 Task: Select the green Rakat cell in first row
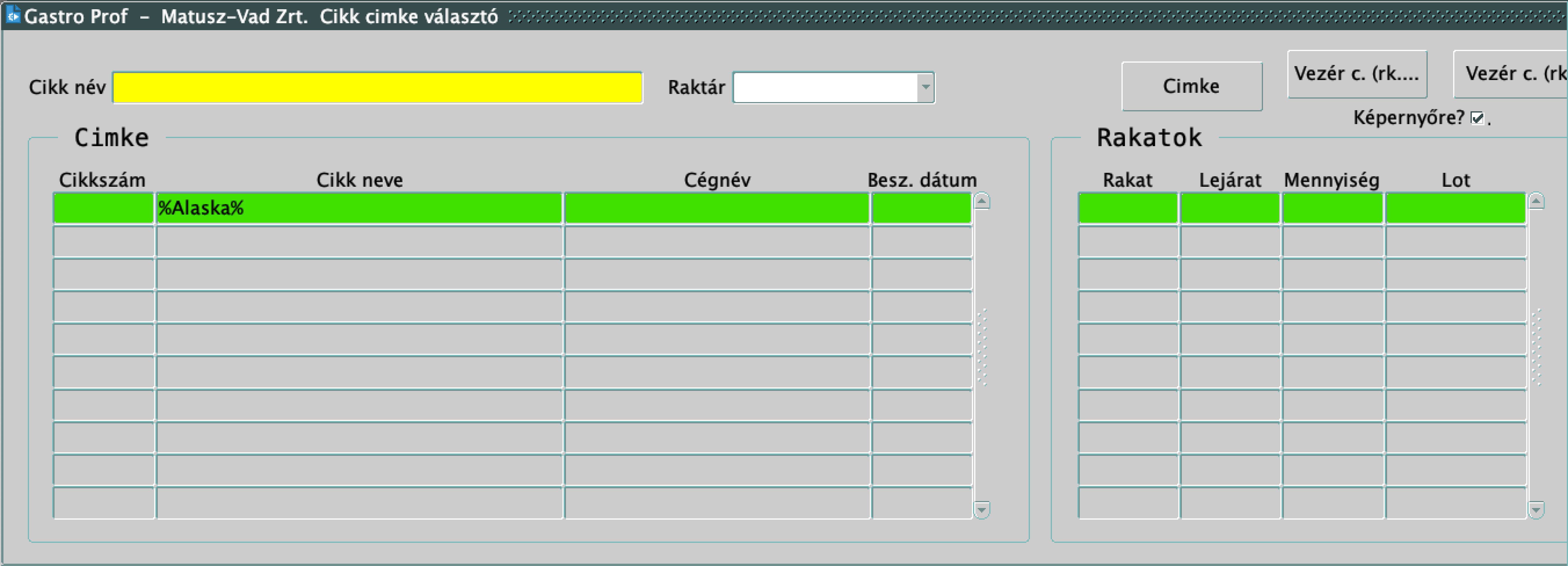tap(1128, 208)
